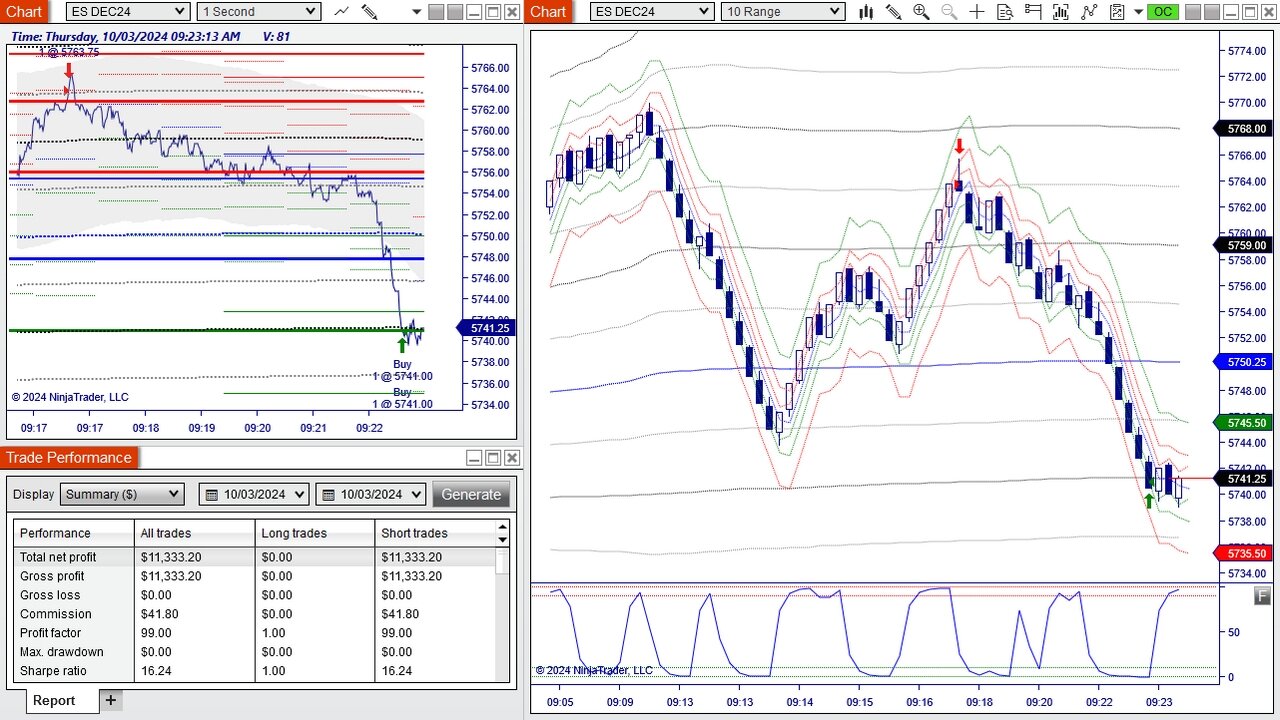Select drawing tools pencil in right chart

893,12
